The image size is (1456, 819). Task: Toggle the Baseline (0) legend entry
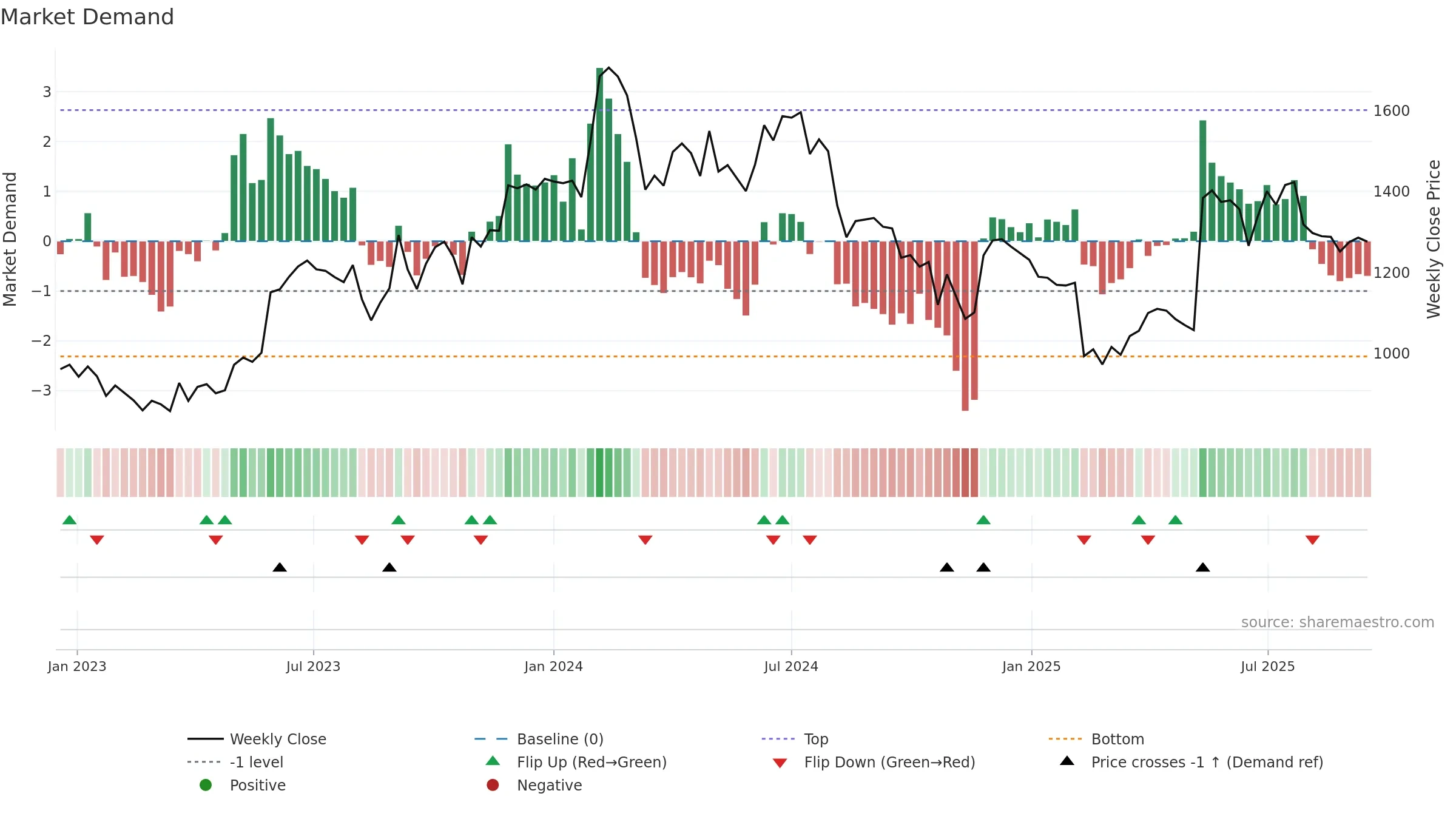[539, 739]
